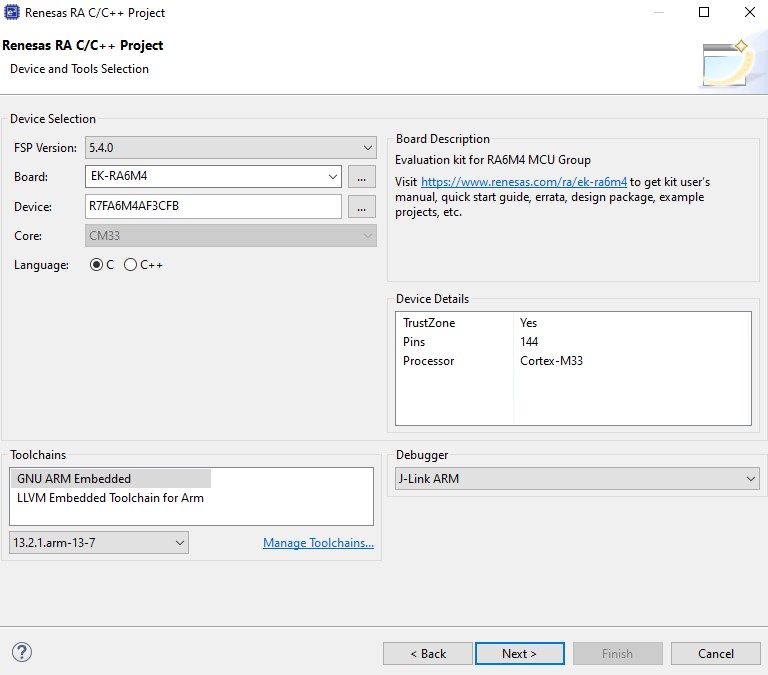The width and height of the screenshot is (768, 675).
Task: Click the help question mark icon
Action: click(22, 652)
